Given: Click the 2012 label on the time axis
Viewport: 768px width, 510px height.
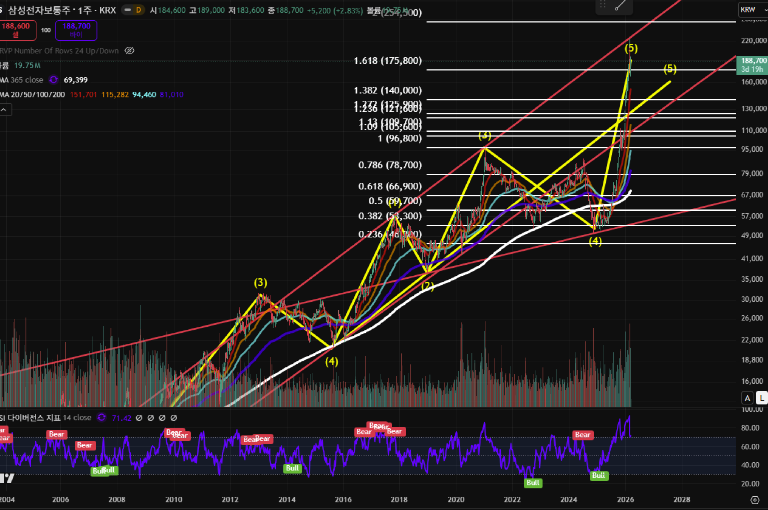Looking at the screenshot, I should [230, 500].
